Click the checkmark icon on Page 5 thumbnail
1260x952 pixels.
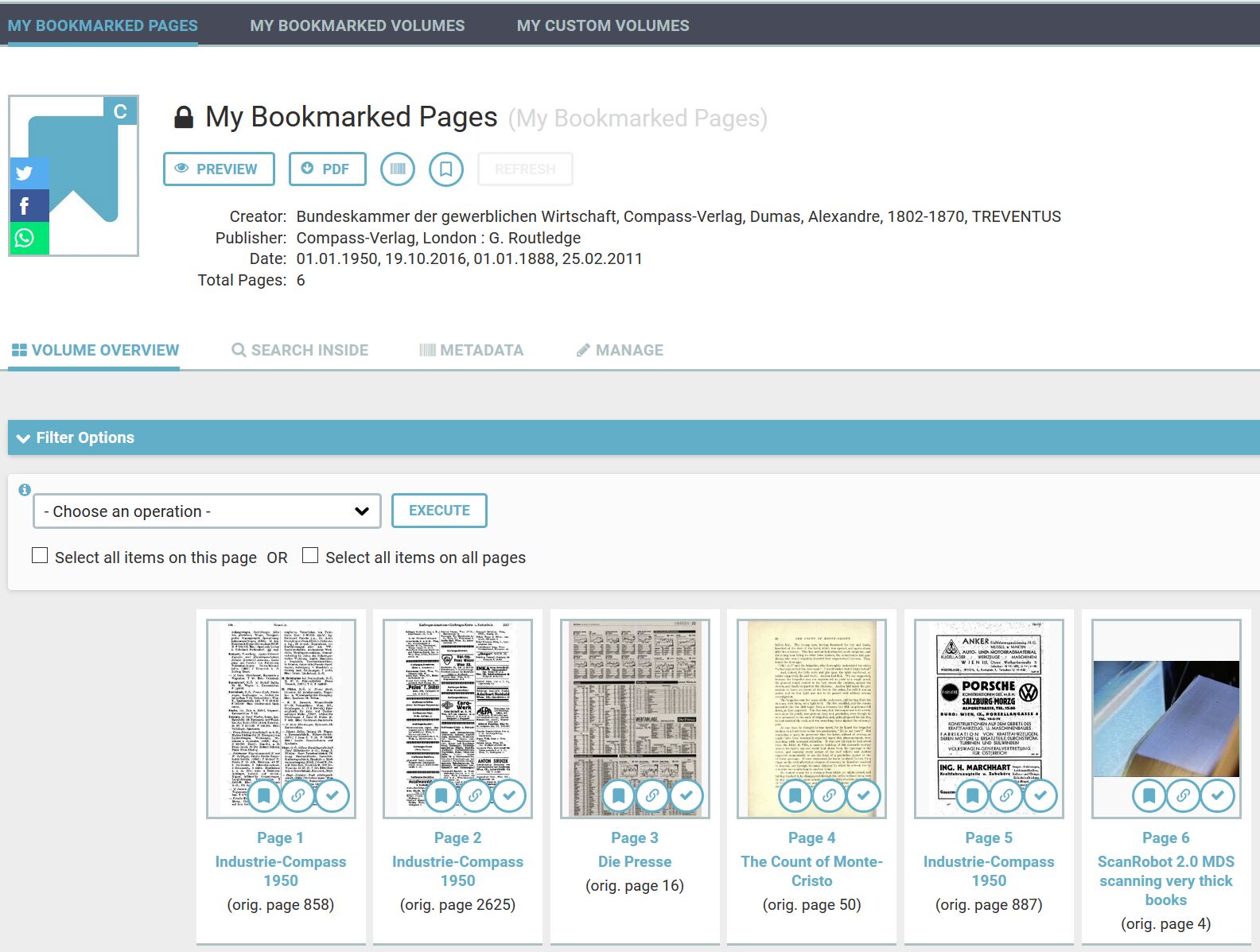click(1040, 795)
